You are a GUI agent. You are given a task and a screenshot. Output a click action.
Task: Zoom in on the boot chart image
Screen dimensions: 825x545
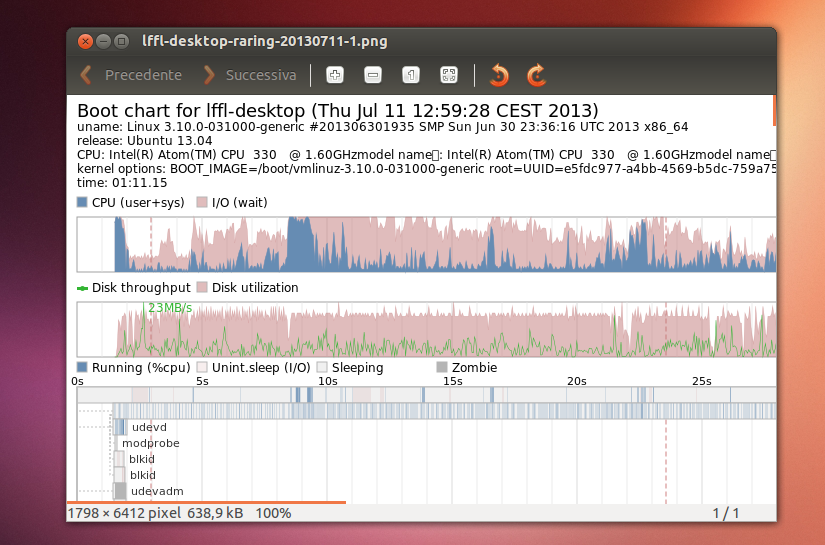[x=335, y=75]
